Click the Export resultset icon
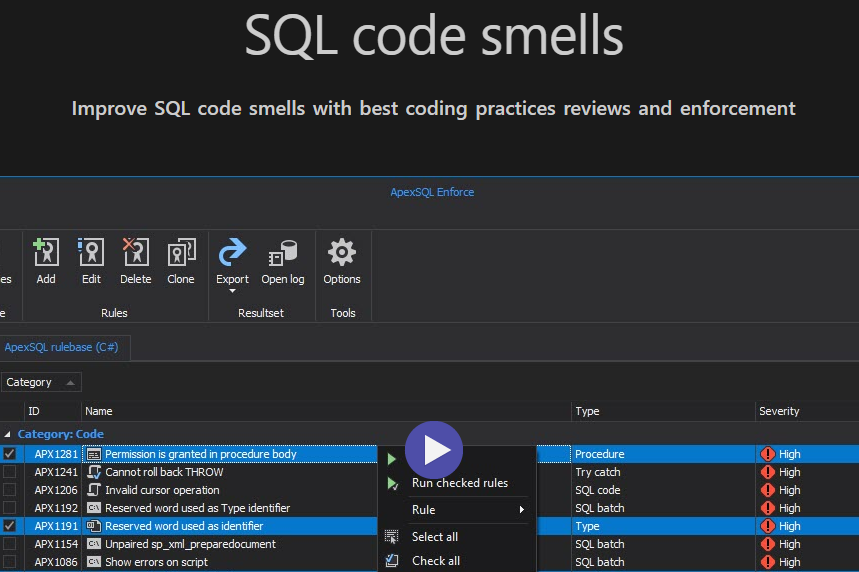Screen dimensions: 859x572 232,253
